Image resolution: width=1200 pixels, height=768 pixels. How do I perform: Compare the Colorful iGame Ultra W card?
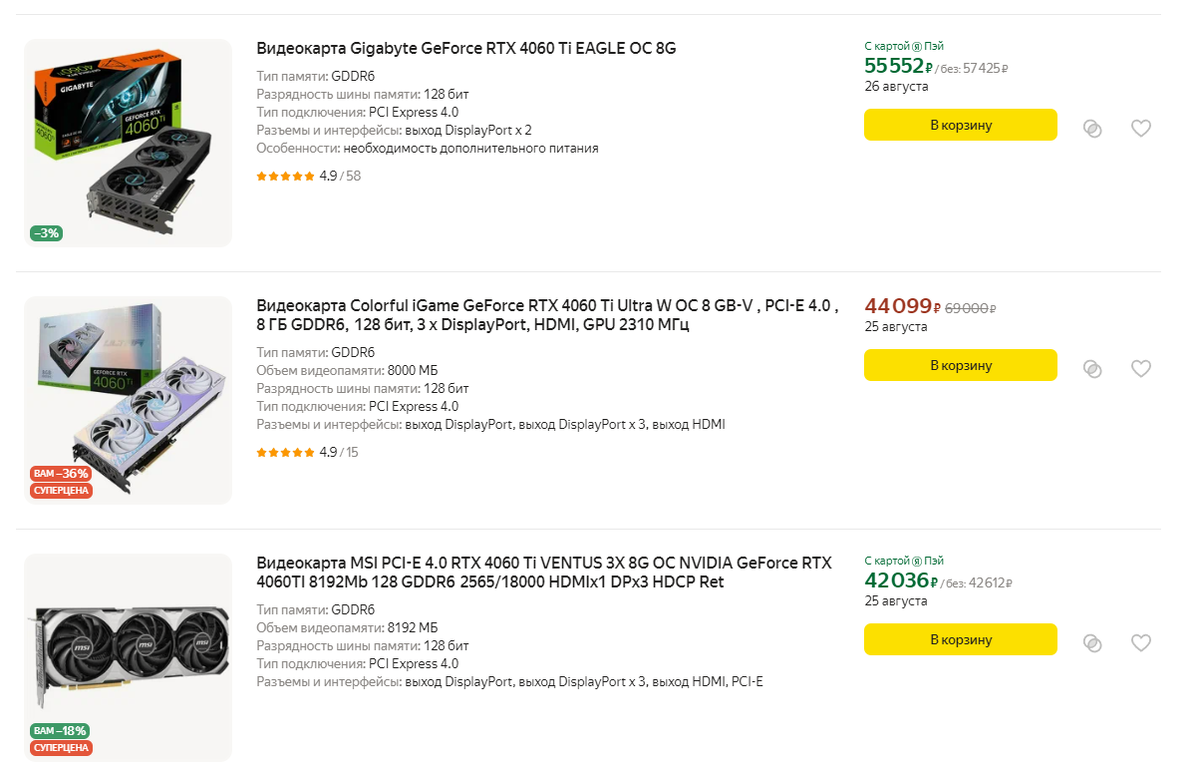(x=1093, y=368)
